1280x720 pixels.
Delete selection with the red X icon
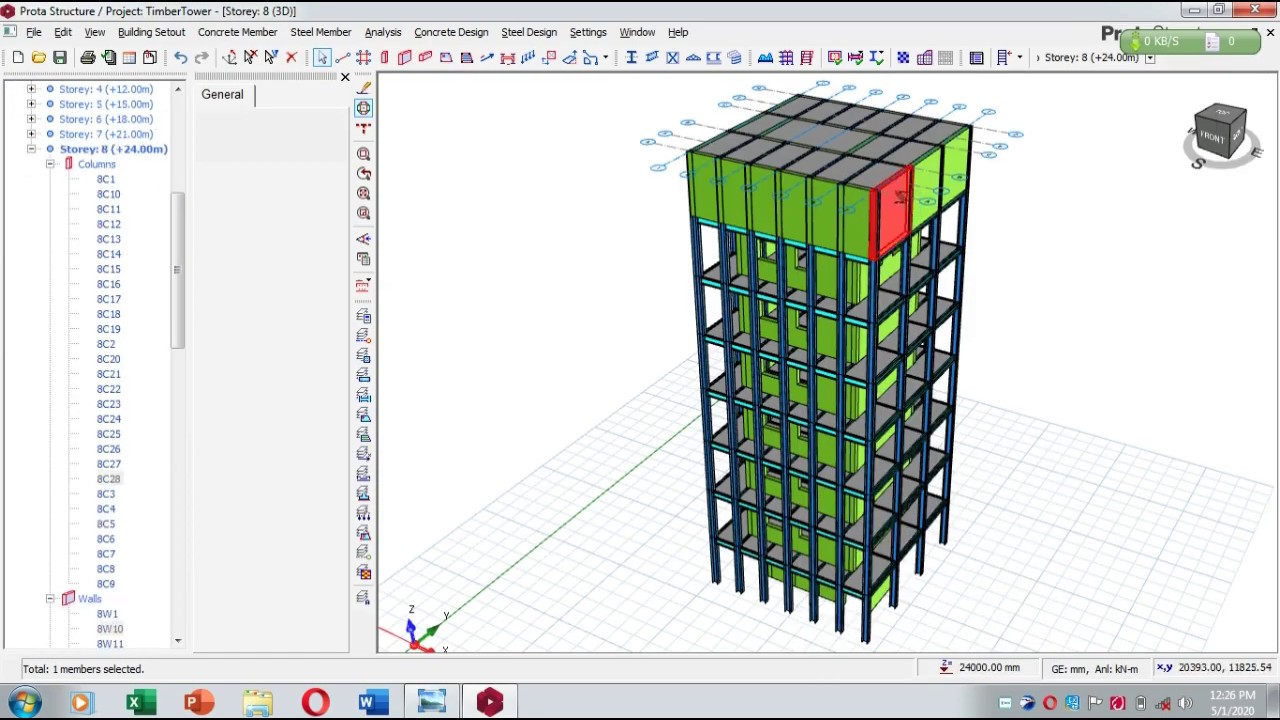coord(292,58)
